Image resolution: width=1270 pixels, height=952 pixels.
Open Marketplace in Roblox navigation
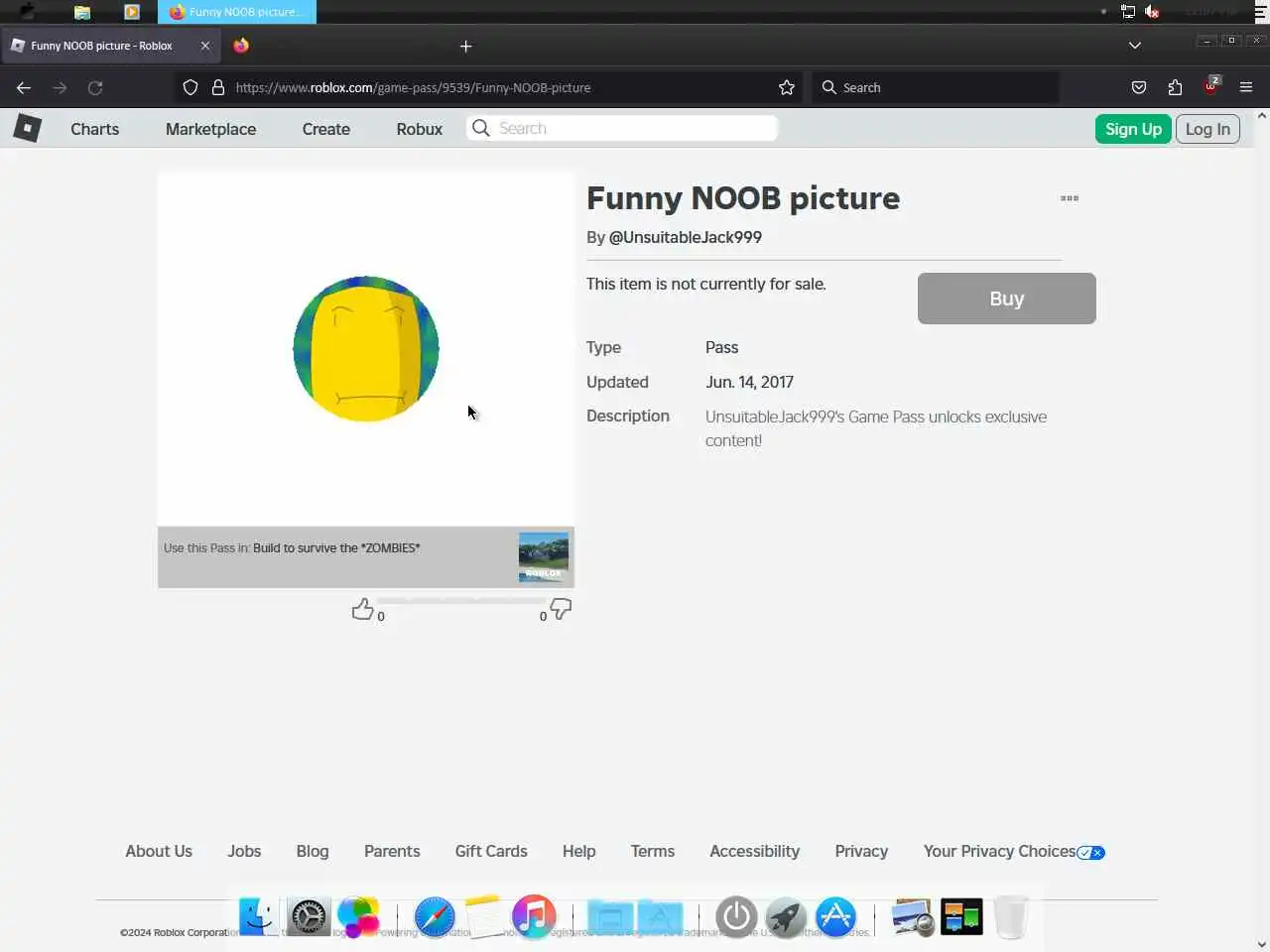pyautogui.click(x=210, y=129)
